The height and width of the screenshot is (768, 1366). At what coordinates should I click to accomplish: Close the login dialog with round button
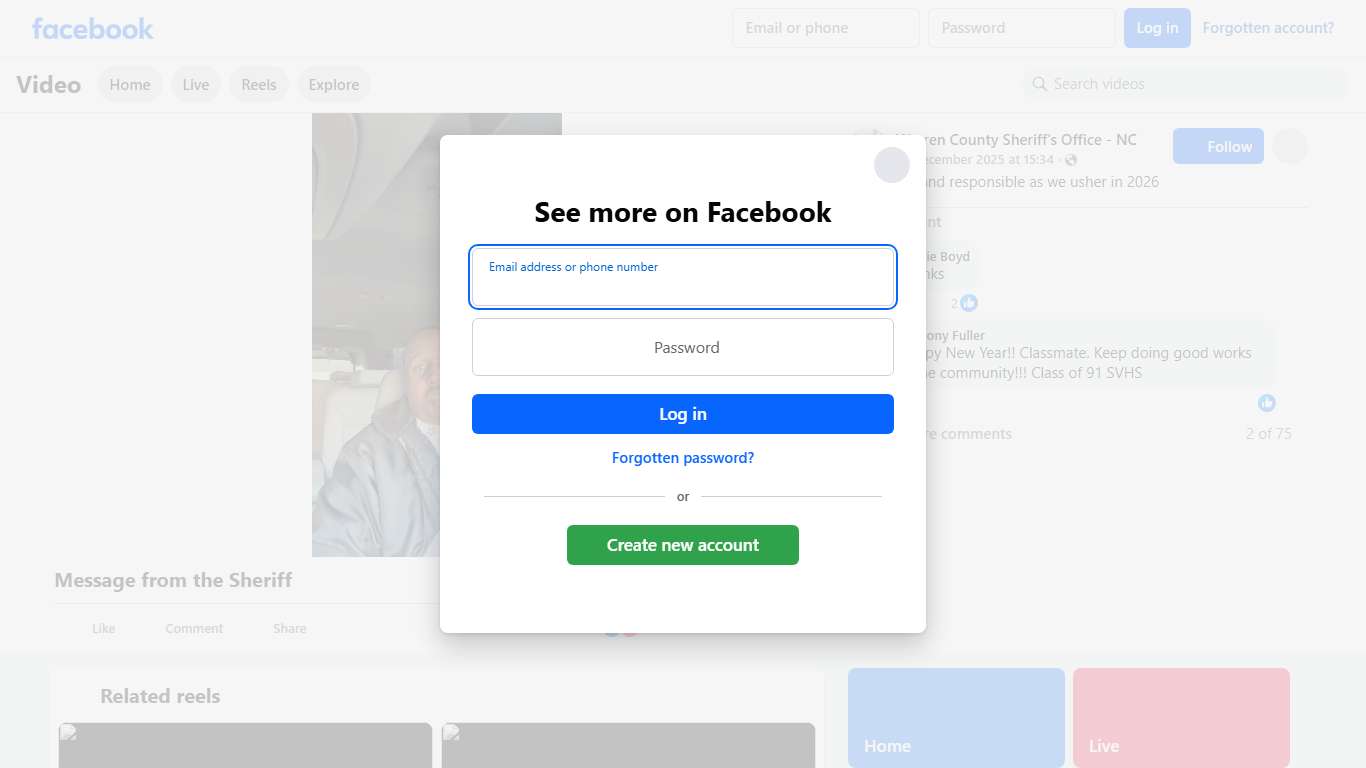(x=892, y=165)
